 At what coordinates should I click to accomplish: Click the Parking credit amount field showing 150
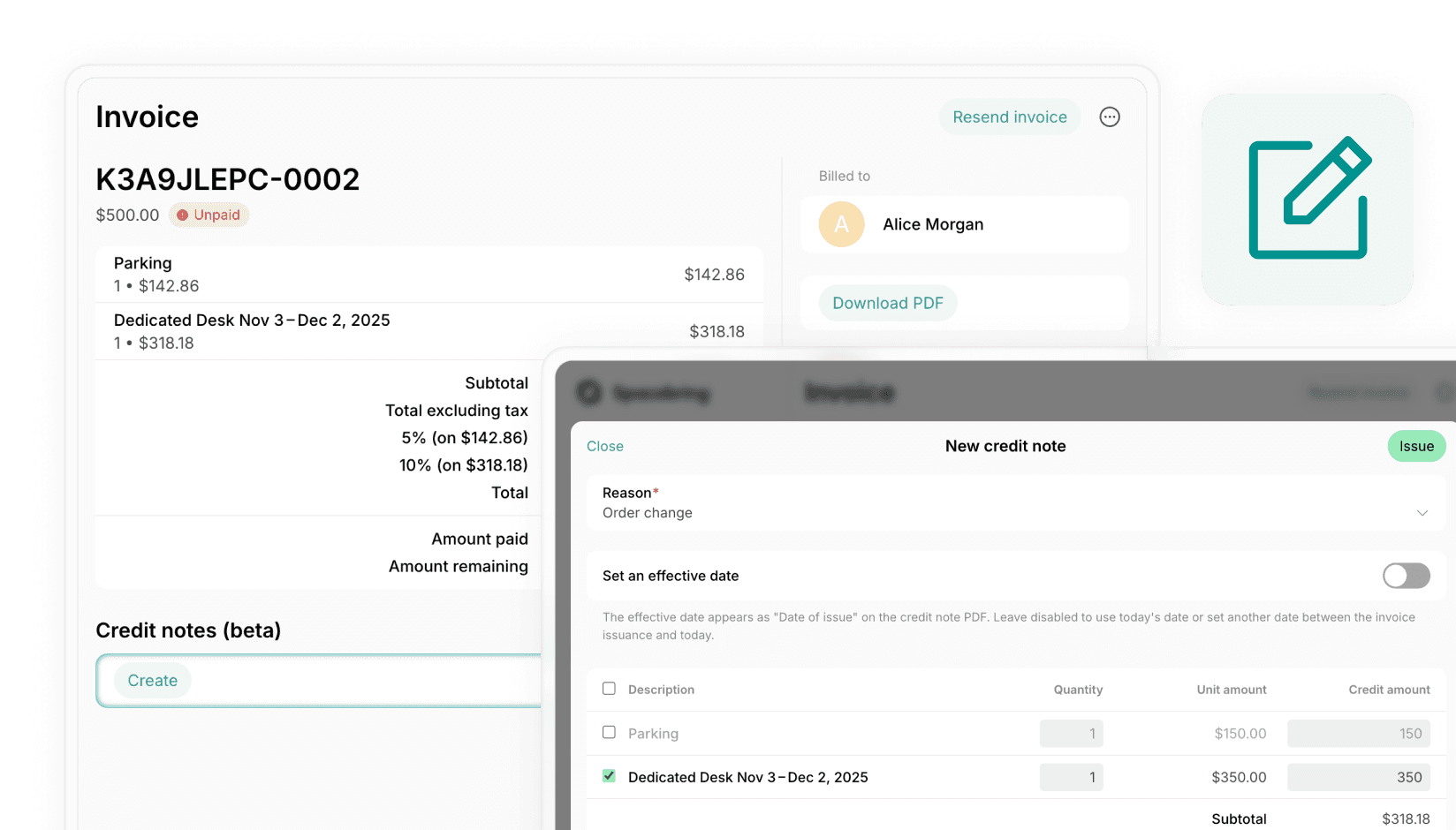click(x=1358, y=733)
